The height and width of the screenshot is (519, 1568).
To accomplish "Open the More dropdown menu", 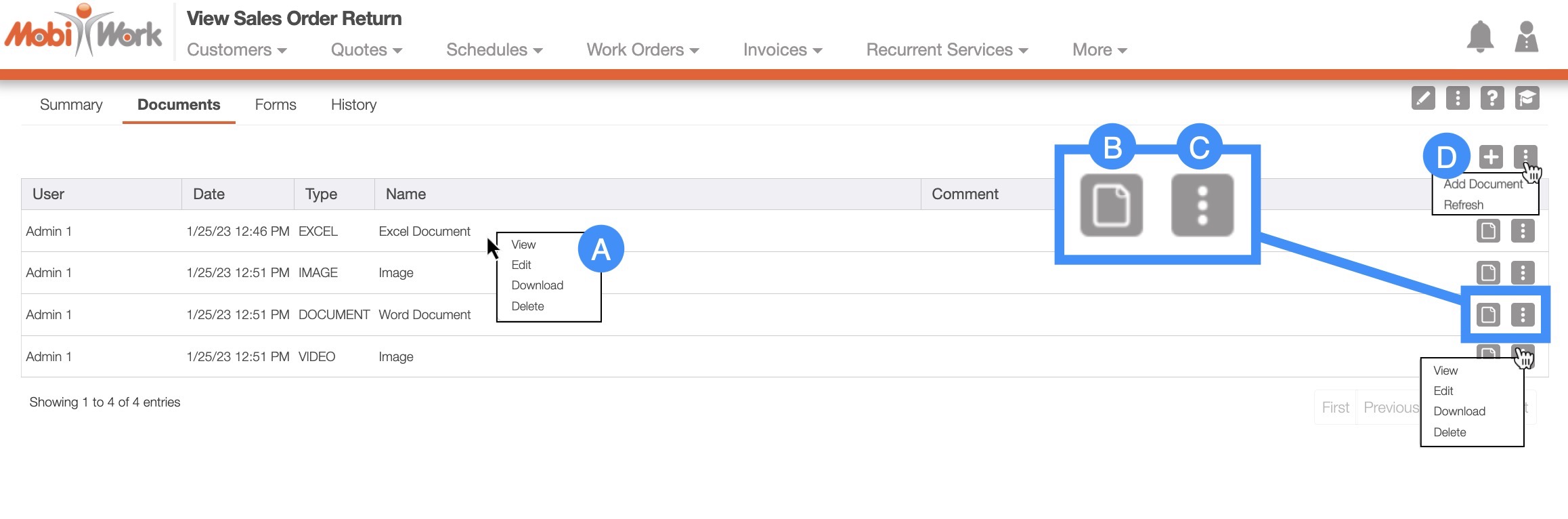I will coord(1099,50).
